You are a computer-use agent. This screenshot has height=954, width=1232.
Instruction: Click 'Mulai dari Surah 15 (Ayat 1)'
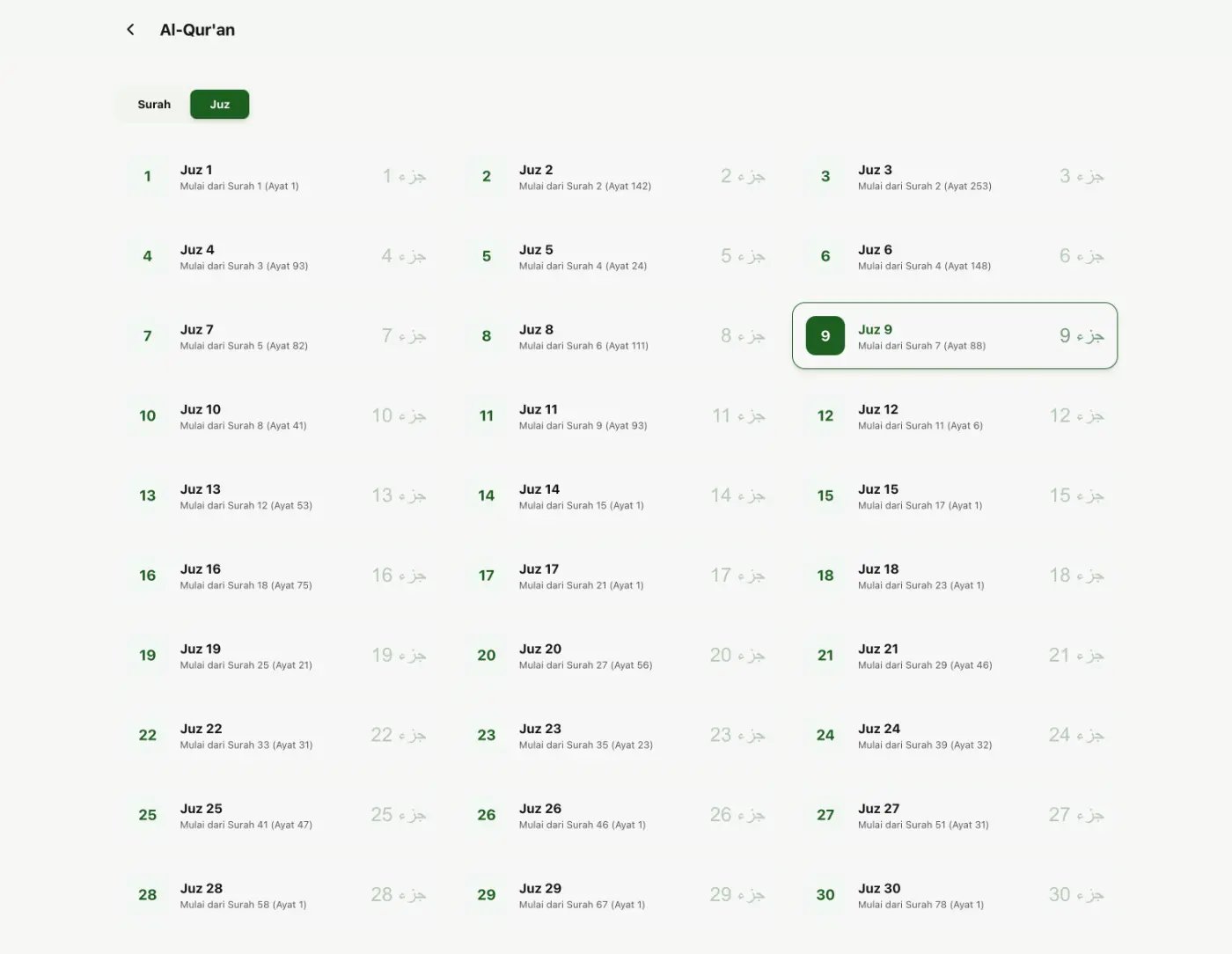[x=582, y=506]
